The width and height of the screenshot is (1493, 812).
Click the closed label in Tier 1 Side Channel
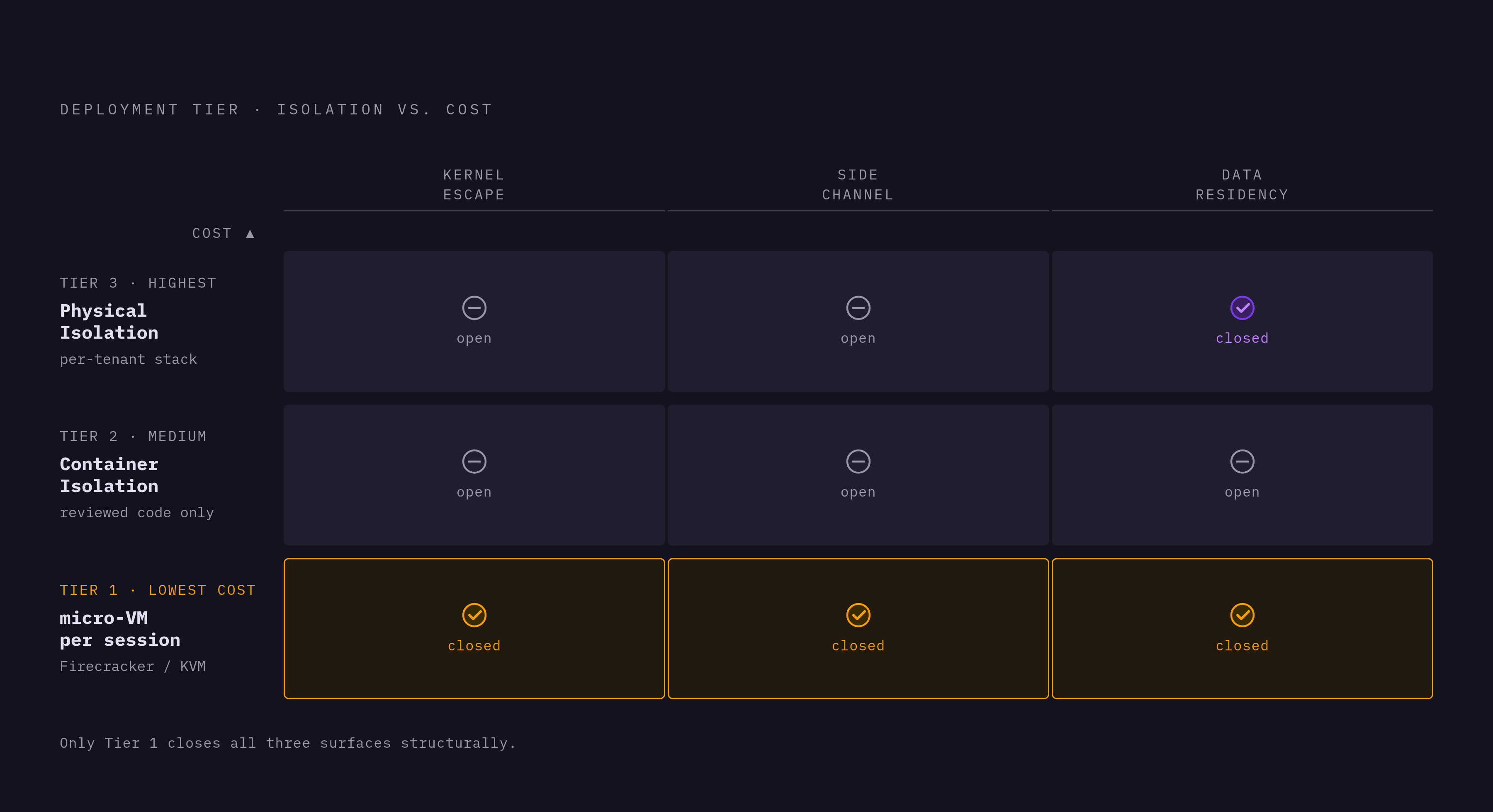[858, 645]
